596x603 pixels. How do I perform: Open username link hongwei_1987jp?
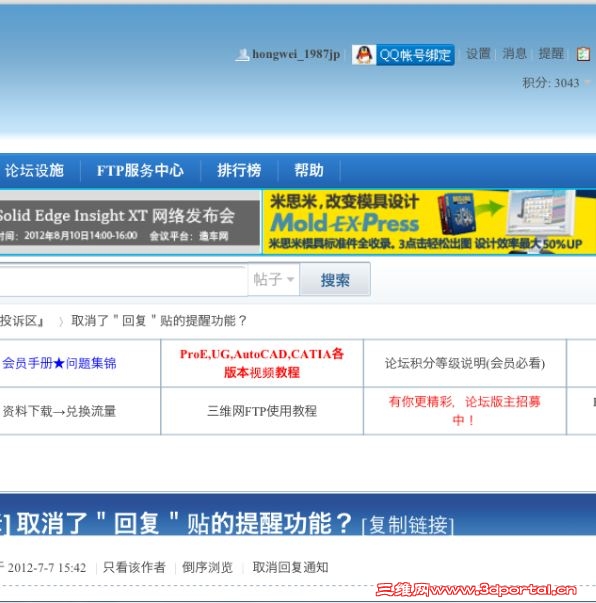tap(296, 54)
